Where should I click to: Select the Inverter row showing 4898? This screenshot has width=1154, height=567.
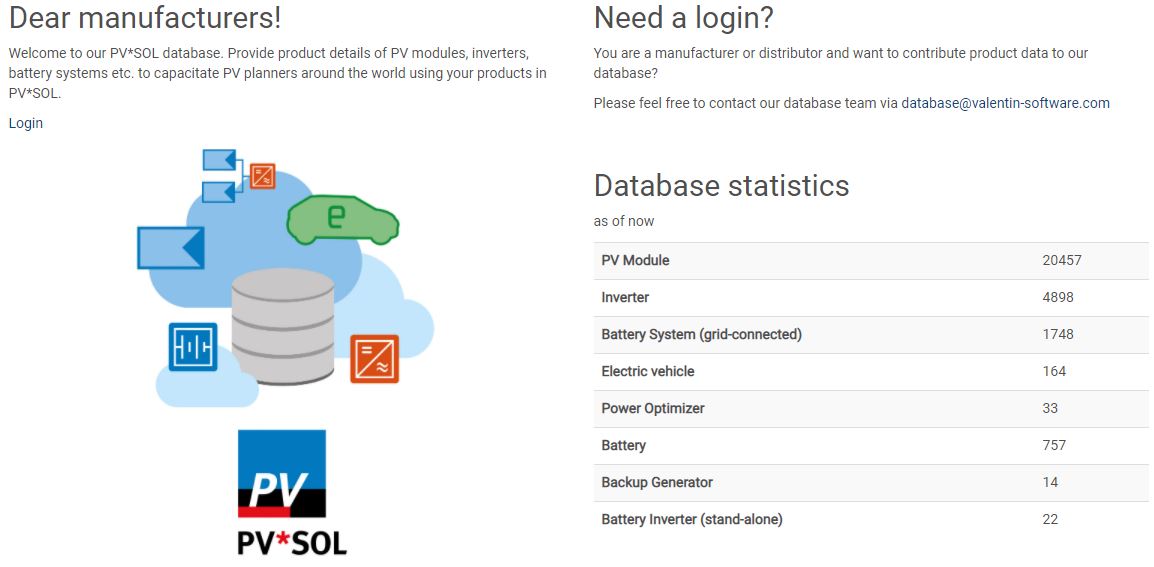[870, 297]
